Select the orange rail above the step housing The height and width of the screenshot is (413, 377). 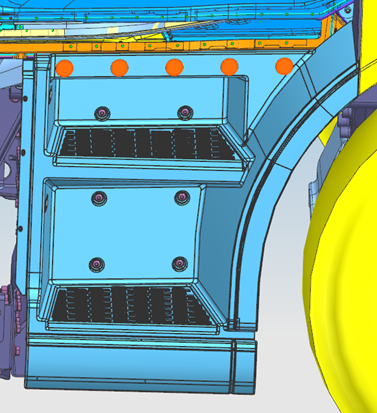160,45
